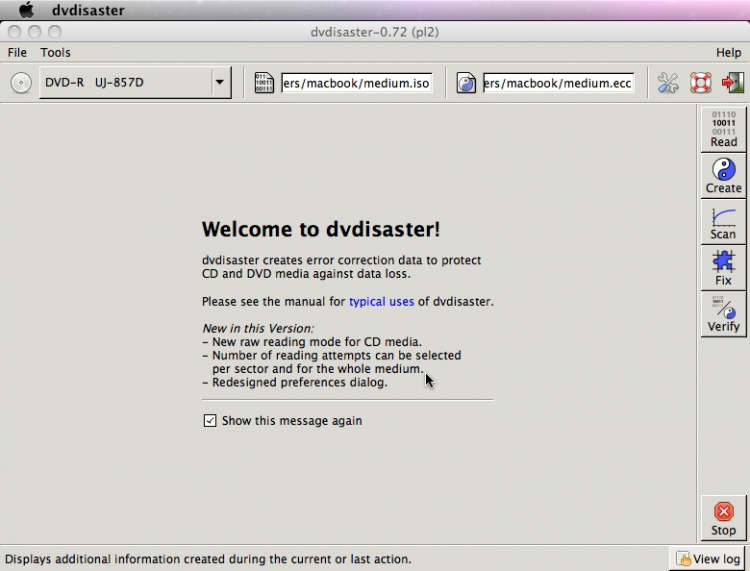Click the Create error correction button
The image size is (750, 571).
click(723, 176)
